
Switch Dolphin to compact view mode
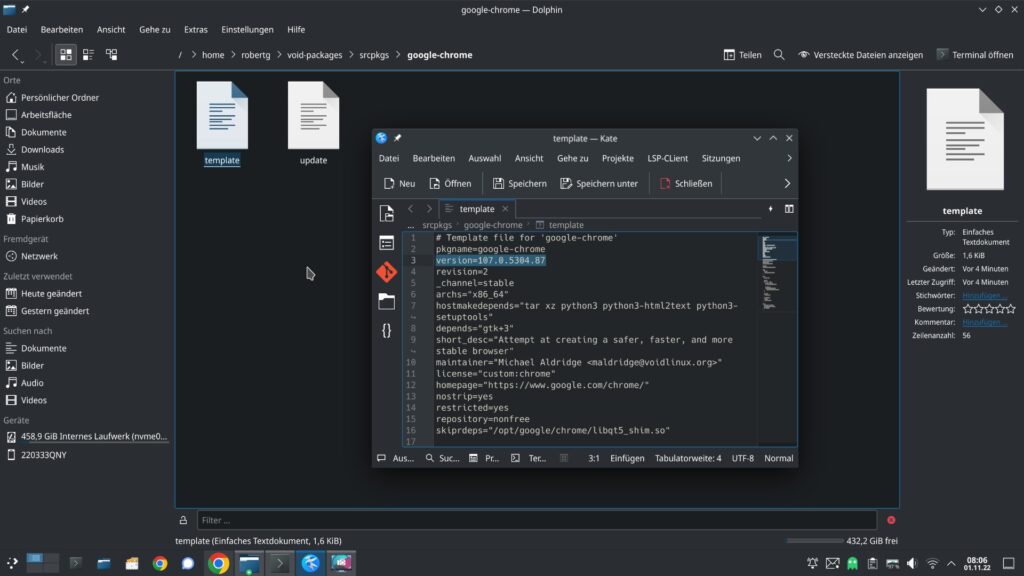point(88,55)
